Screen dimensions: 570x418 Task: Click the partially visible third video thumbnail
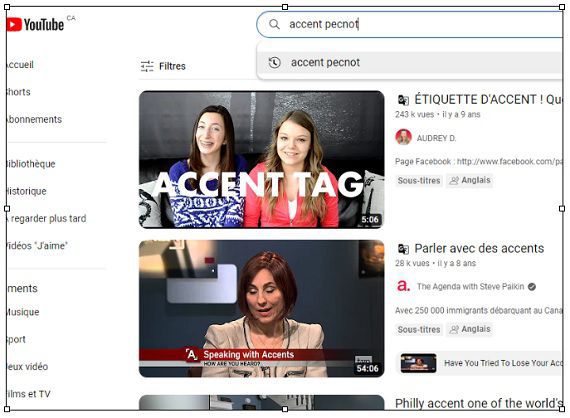coord(261,402)
